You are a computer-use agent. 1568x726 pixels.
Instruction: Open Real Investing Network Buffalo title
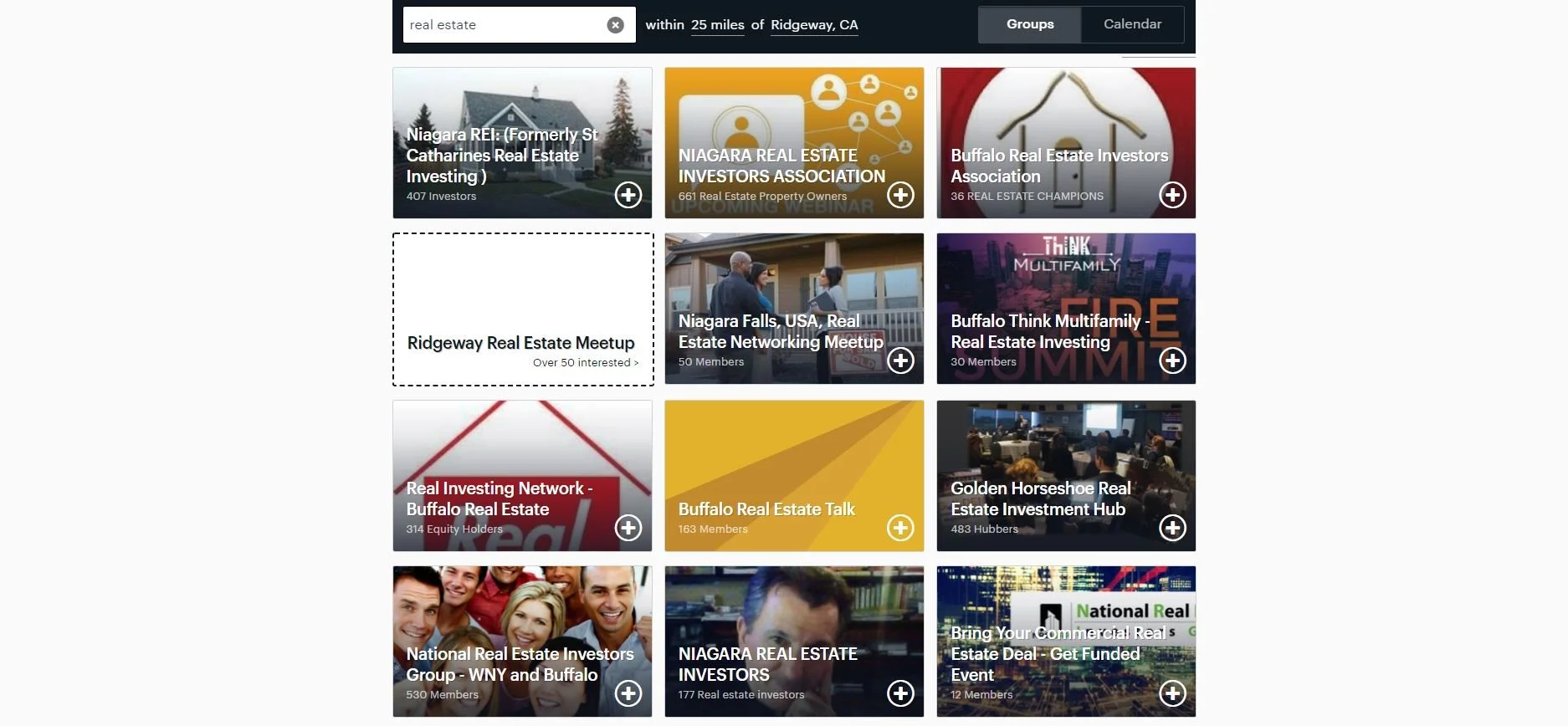click(500, 498)
